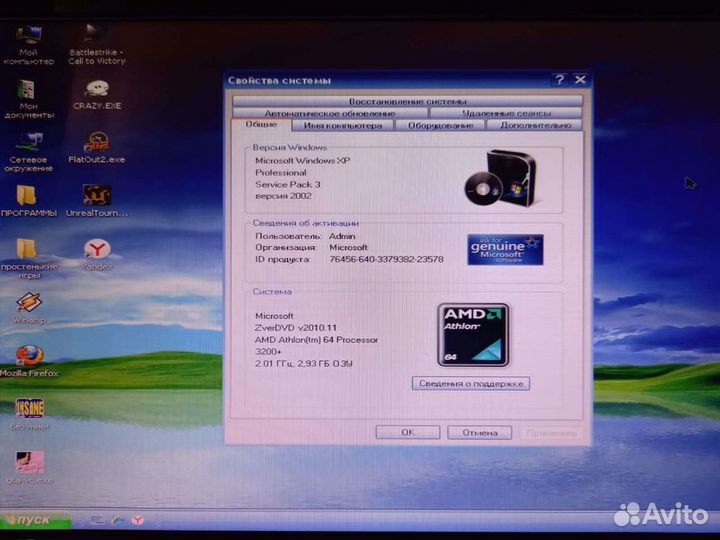Click the OK button
This screenshot has height=540, width=720.
coord(408,433)
